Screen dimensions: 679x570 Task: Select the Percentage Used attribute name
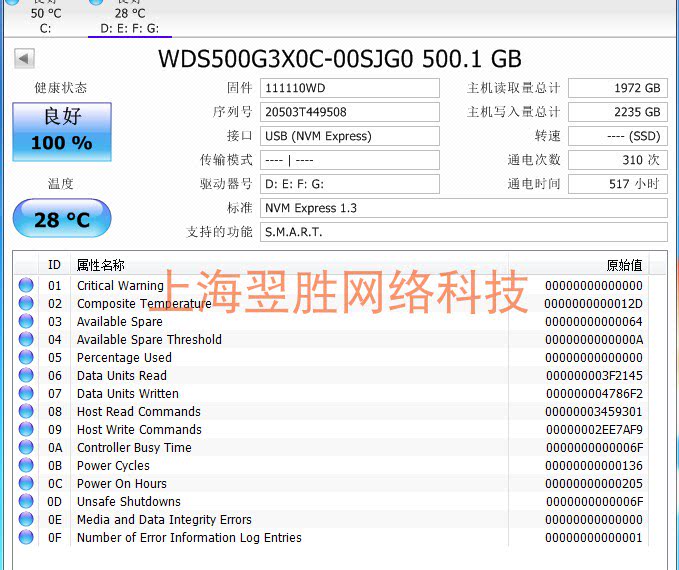[x=124, y=358]
